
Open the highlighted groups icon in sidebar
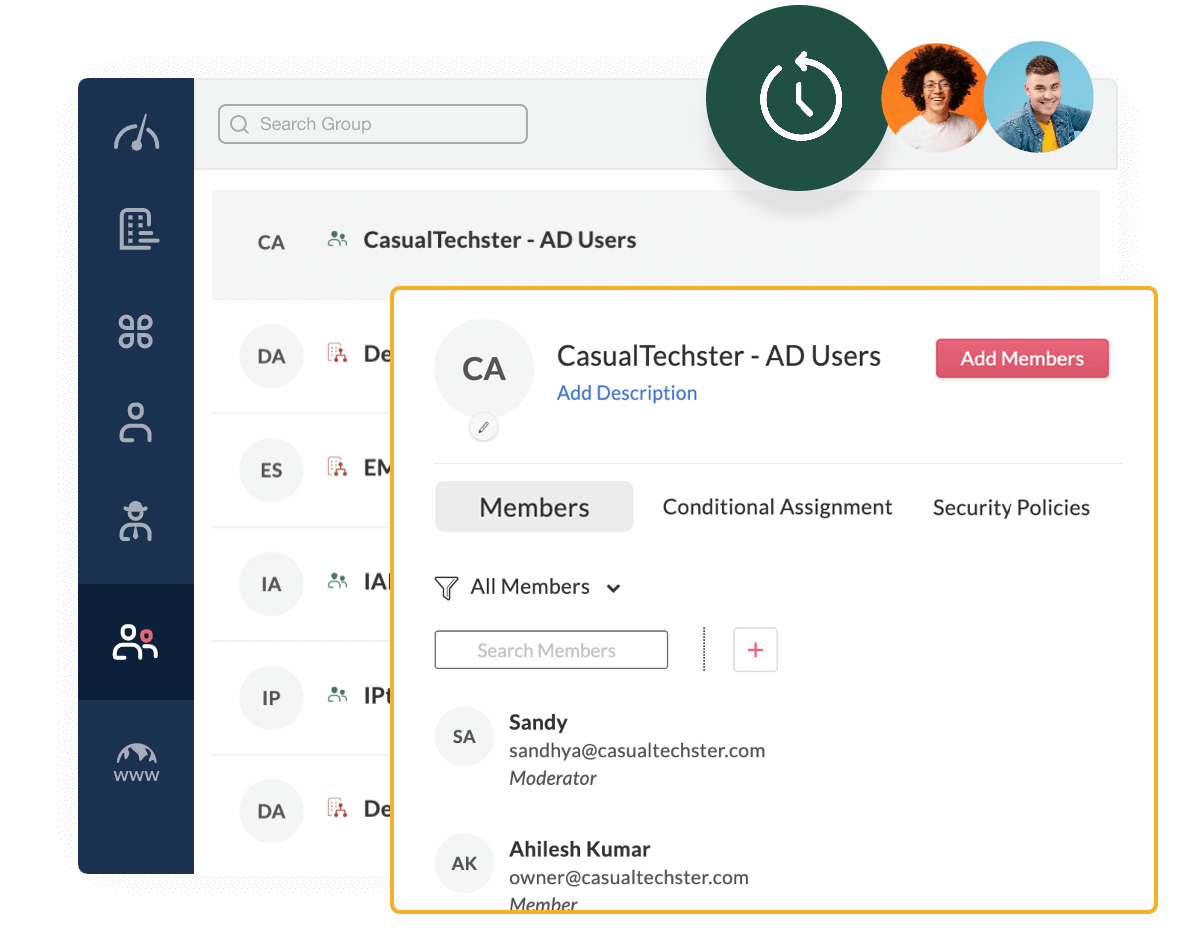coord(136,641)
